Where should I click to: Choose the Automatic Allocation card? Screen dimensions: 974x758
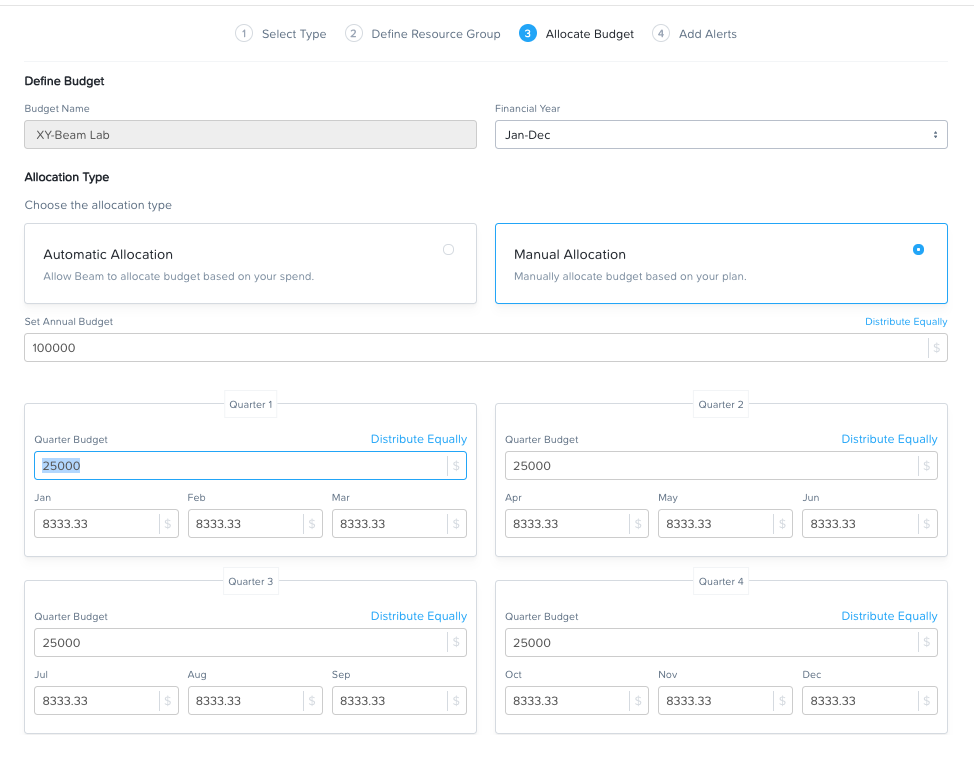250,263
